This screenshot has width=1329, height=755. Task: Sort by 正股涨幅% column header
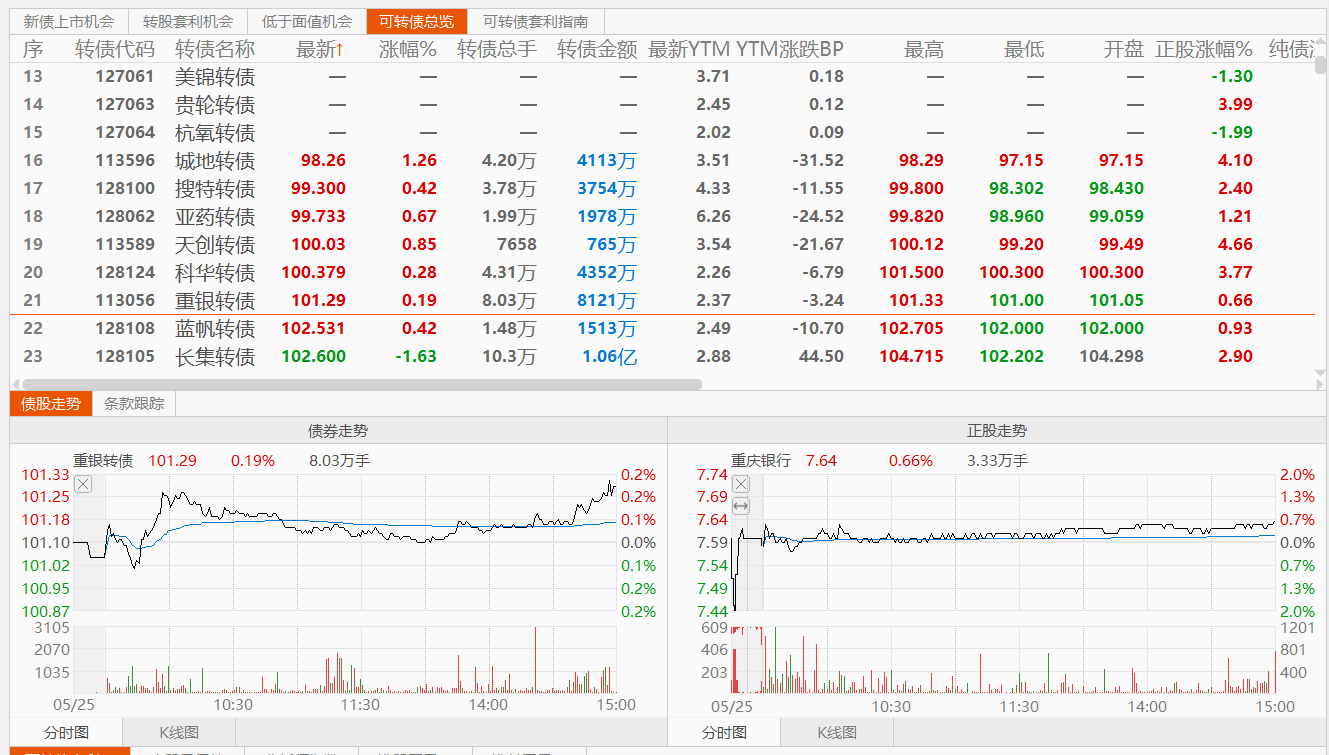[1203, 49]
